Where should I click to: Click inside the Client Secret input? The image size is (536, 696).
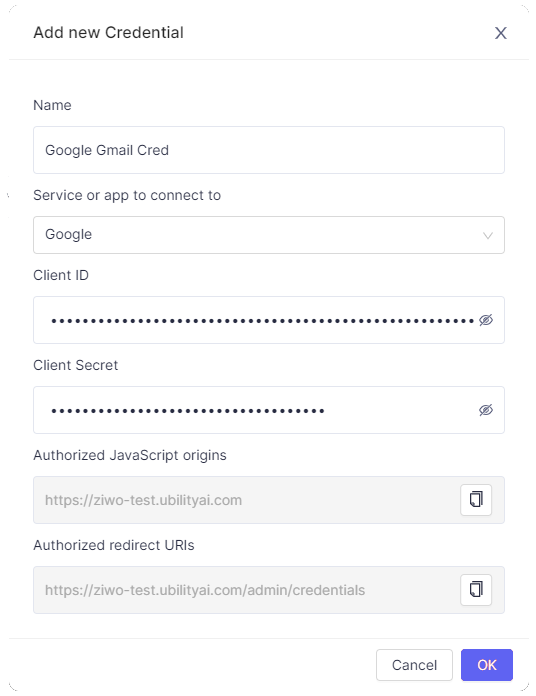point(262,410)
